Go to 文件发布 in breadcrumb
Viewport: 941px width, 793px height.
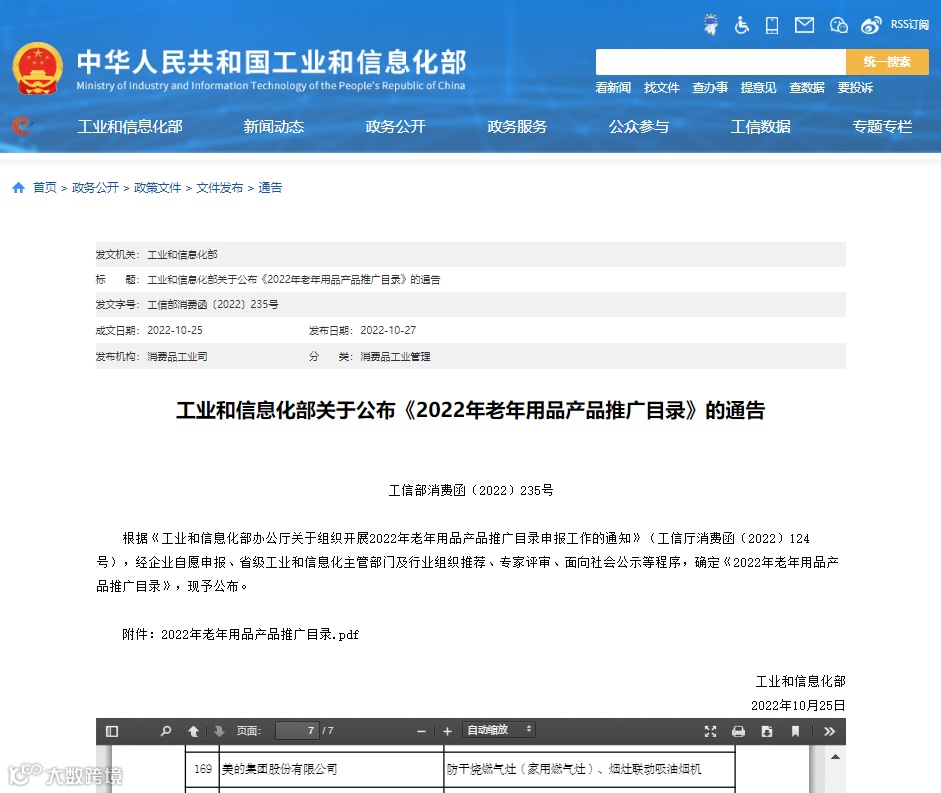(220, 188)
